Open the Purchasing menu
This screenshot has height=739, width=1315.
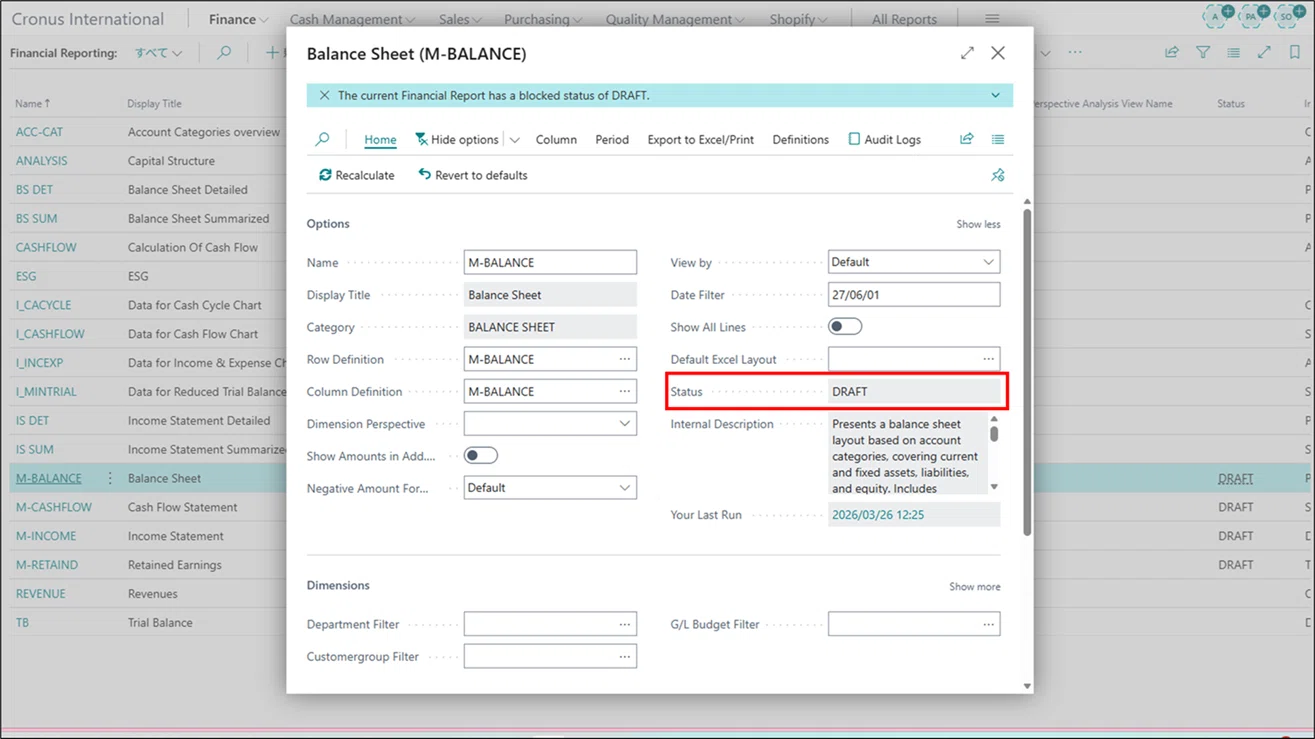(x=543, y=19)
